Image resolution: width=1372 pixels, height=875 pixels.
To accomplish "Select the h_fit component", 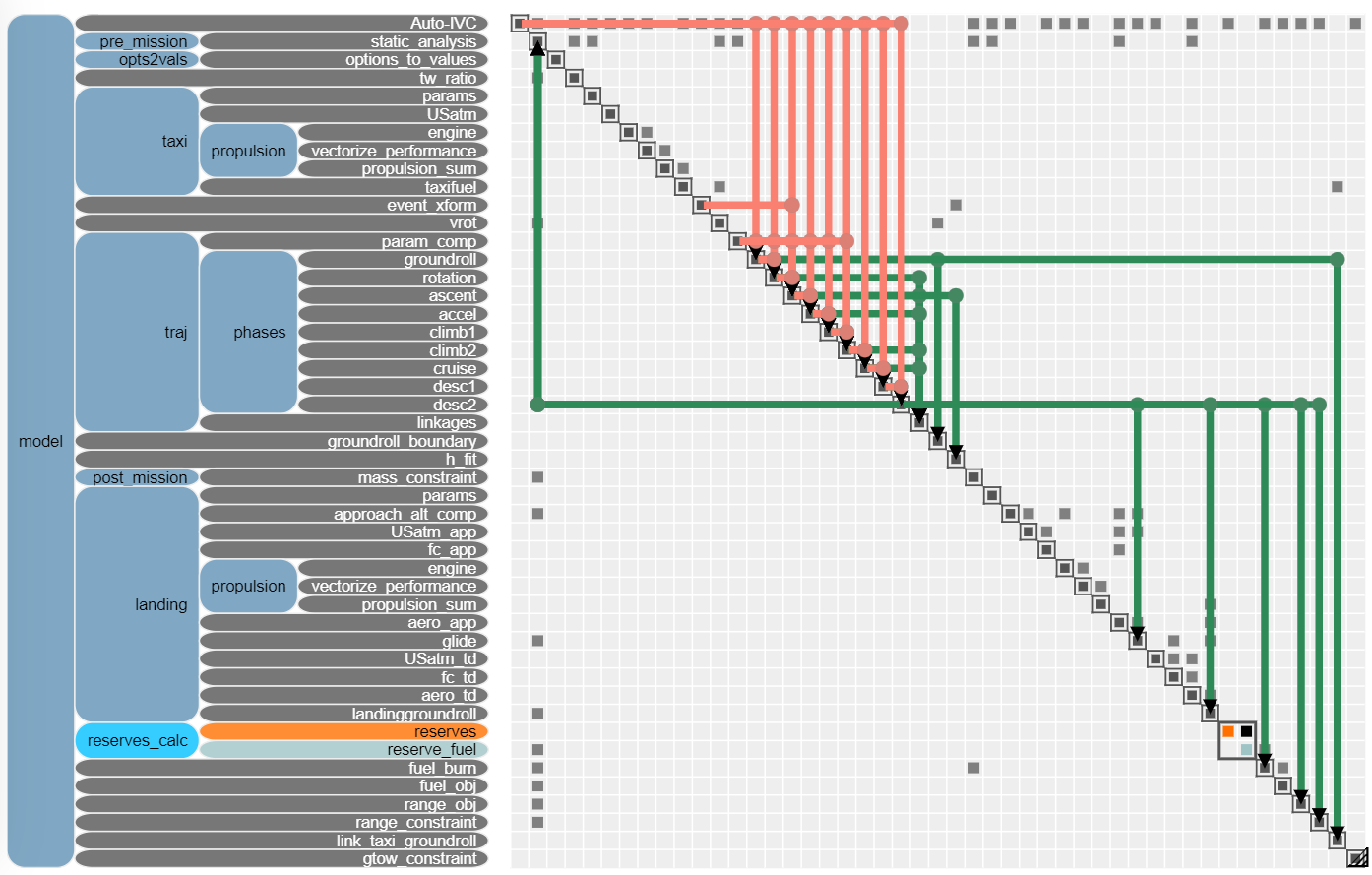I will 281,459.
